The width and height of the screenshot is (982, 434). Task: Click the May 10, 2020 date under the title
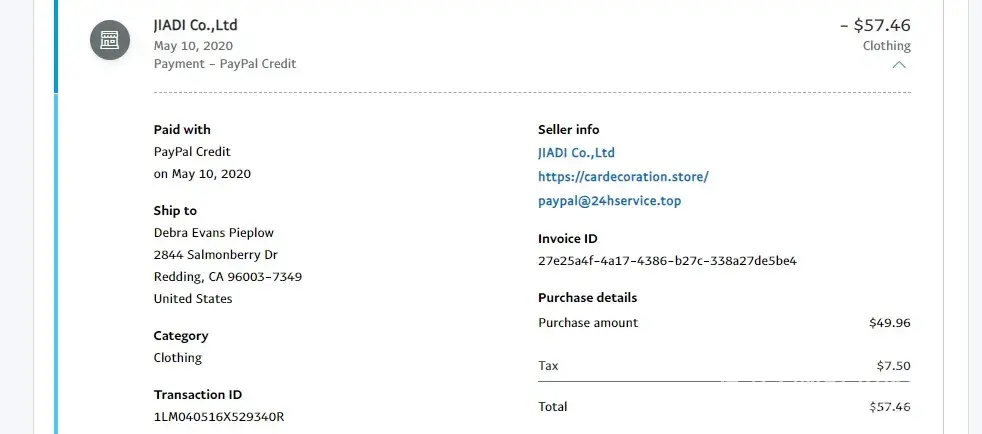click(195, 46)
